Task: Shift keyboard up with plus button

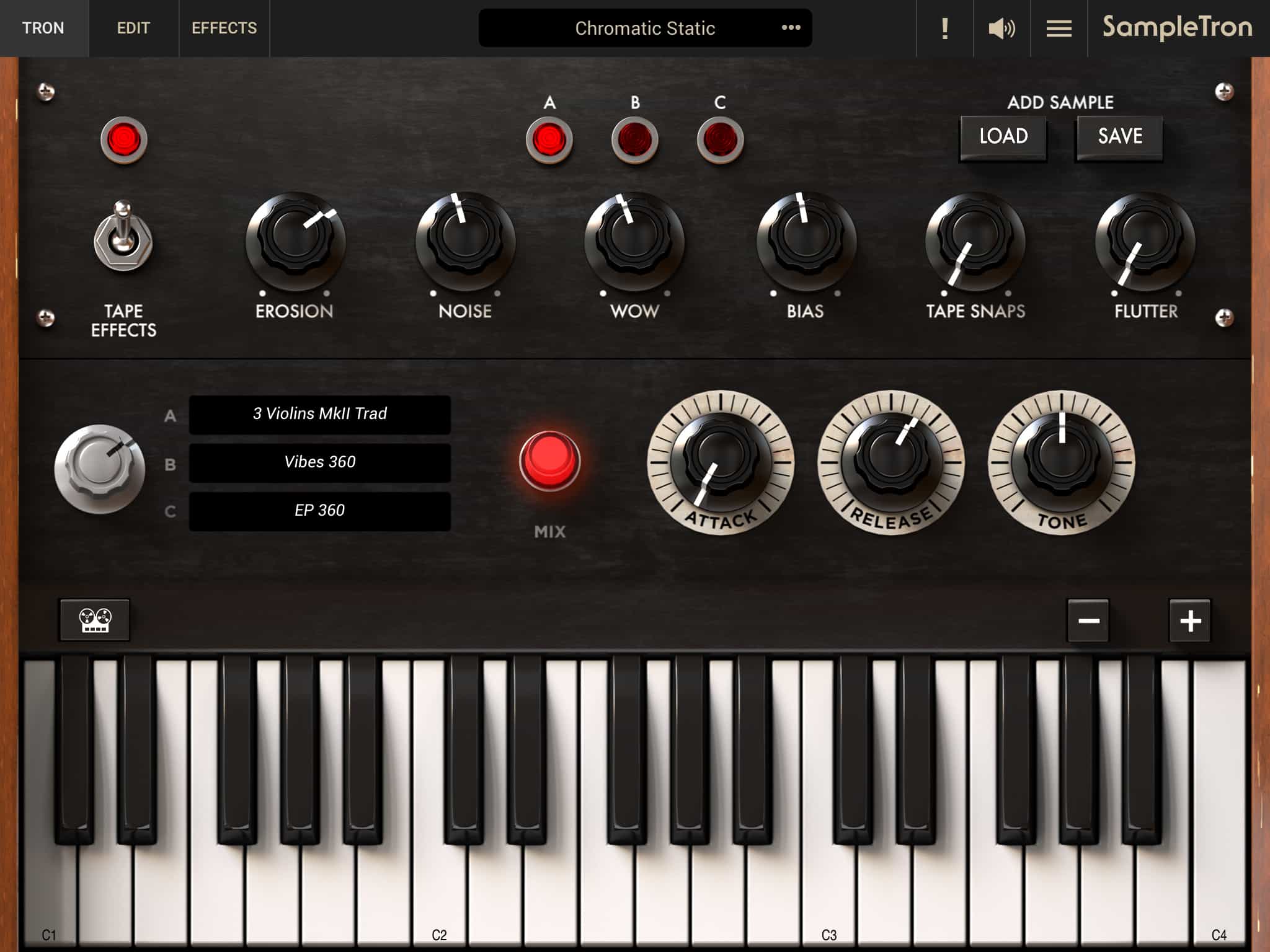Action: [1190, 620]
